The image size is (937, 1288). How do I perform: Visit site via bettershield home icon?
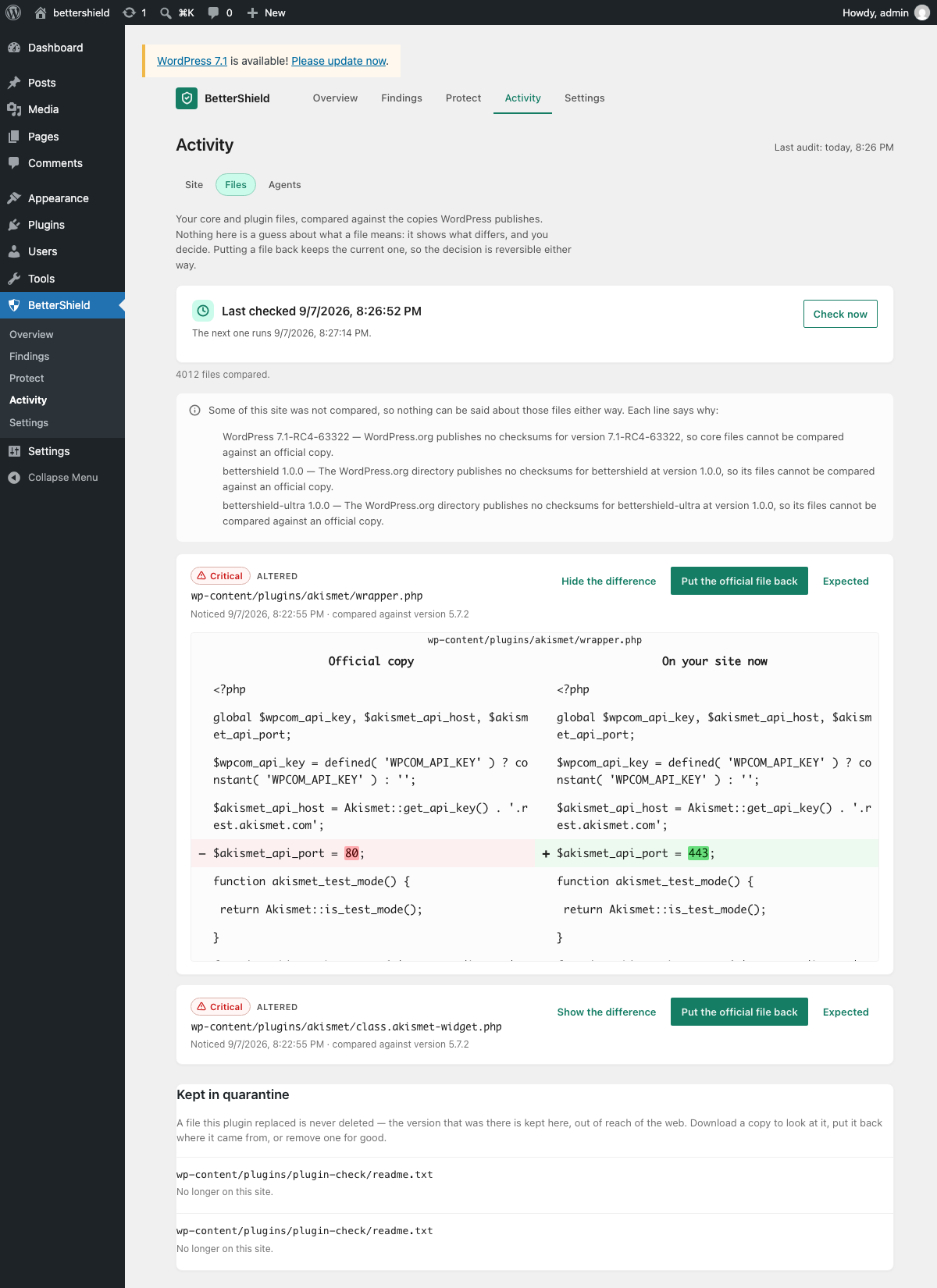pos(41,12)
